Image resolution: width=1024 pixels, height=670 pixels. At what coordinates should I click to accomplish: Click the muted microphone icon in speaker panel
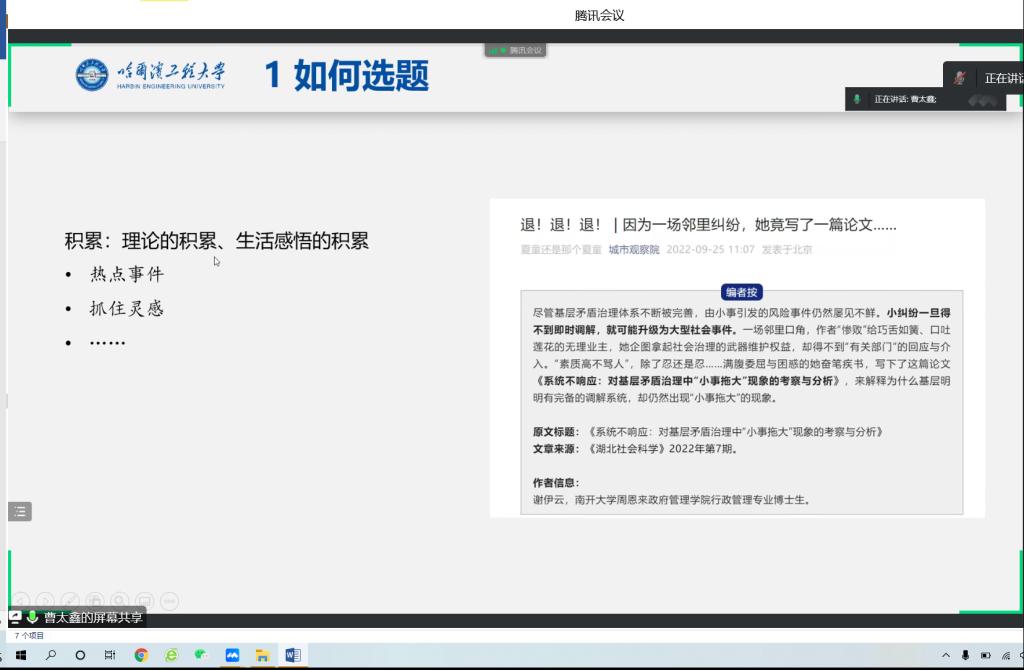pyautogui.click(x=960, y=78)
